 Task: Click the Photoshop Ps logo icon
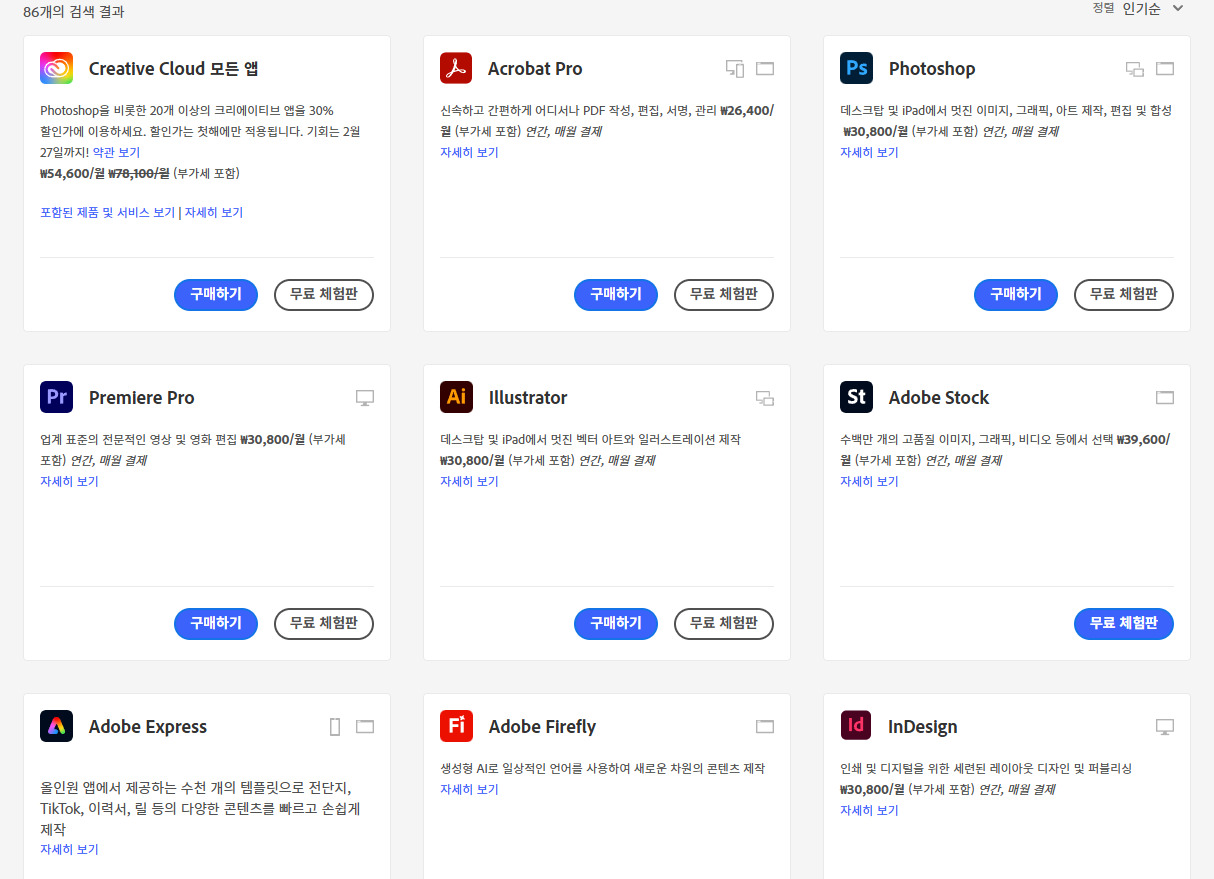pos(856,68)
